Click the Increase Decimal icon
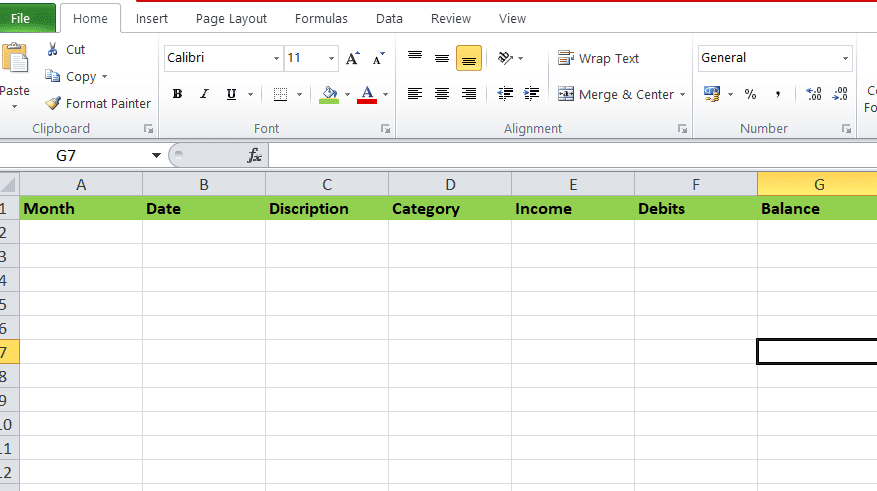877x491 pixels. pyautogui.click(x=813, y=94)
